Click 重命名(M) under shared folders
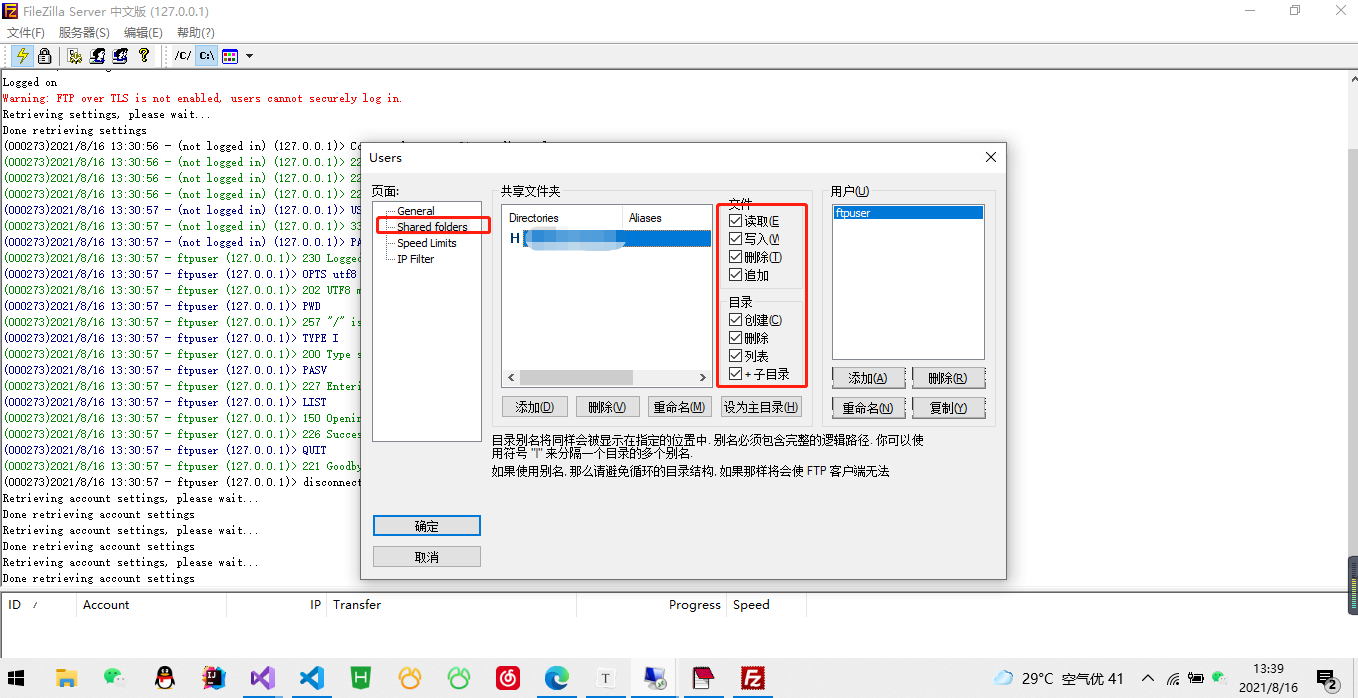The height and width of the screenshot is (698, 1358). pos(680,407)
